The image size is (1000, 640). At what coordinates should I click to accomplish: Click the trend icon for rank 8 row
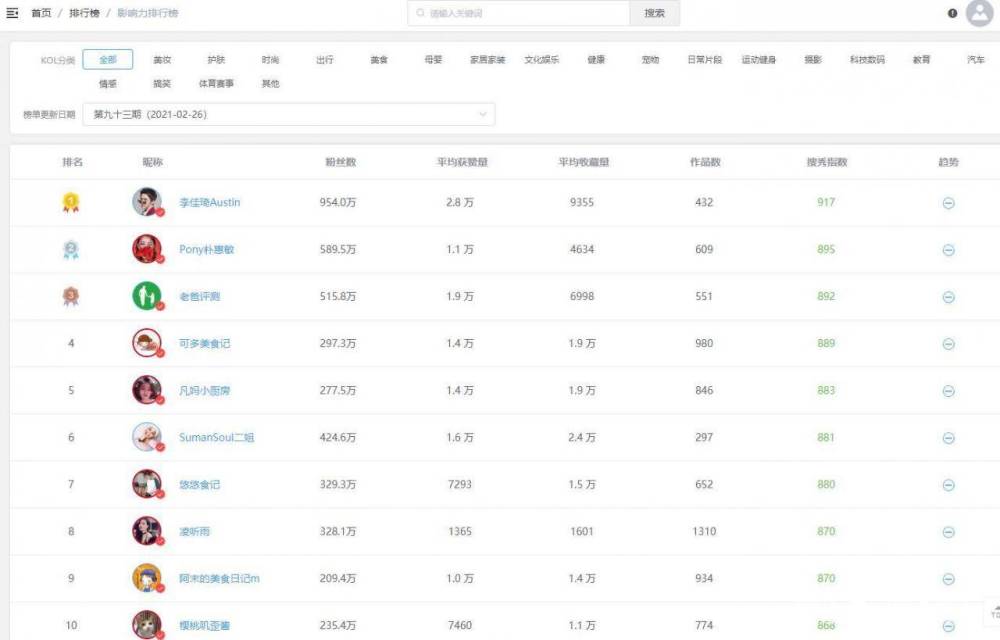coord(948,532)
